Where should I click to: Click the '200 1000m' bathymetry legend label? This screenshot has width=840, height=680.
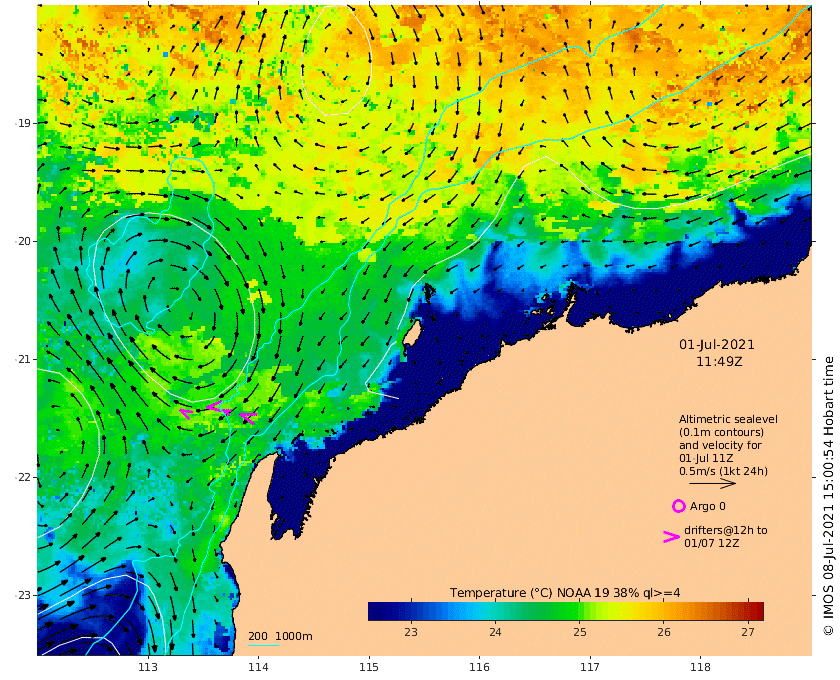[280, 636]
